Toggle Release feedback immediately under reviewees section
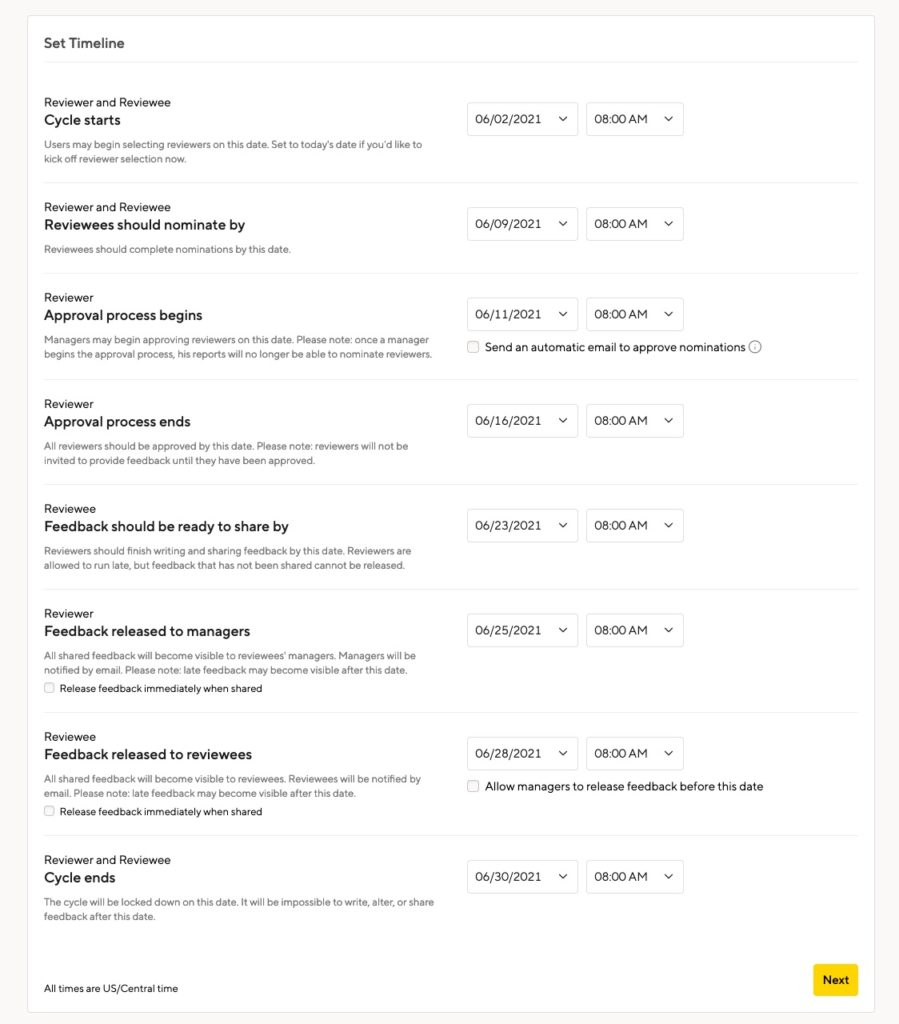899x1024 pixels. pyautogui.click(x=49, y=811)
